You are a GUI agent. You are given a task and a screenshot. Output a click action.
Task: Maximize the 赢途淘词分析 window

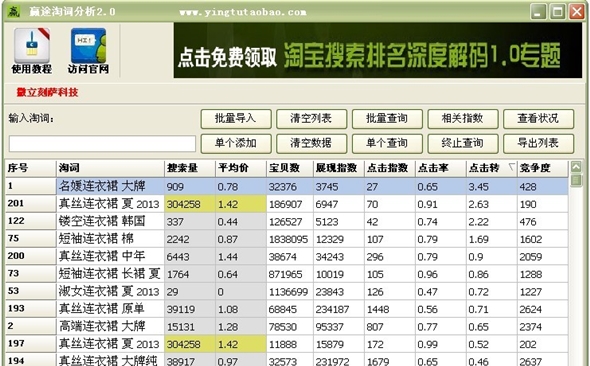(x=557, y=12)
